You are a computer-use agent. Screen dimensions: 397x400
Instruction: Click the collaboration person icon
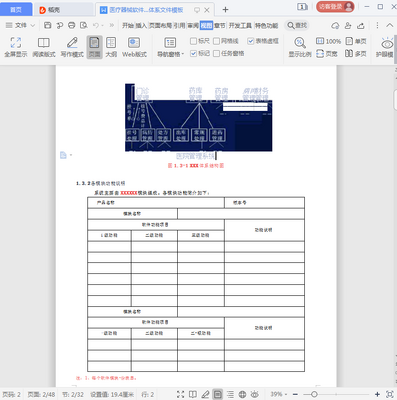click(348, 25)
